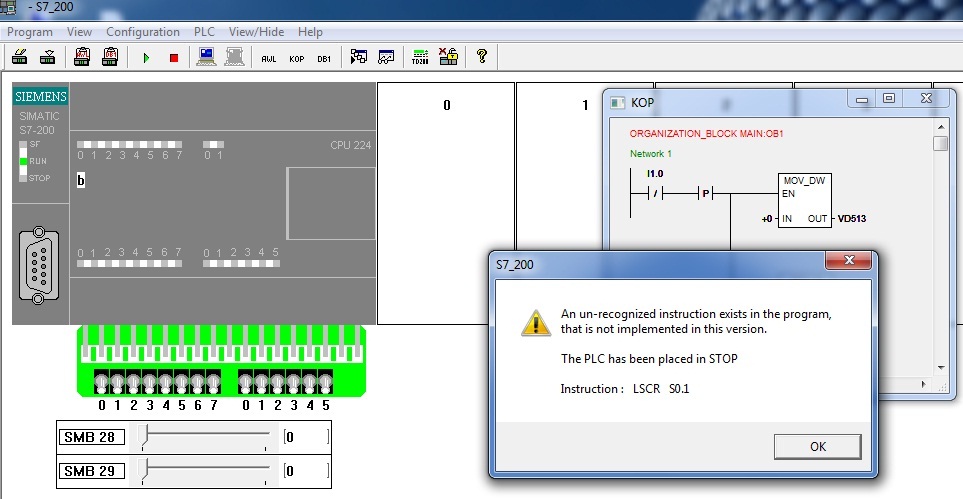Screen dimensions: 963x499
Task: Click the program state block-diagram icon
Action: click(x=359, y=57)
